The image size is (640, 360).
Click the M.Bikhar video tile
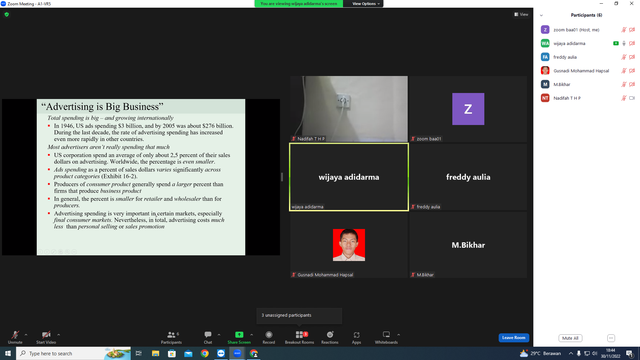coord(468,245)
